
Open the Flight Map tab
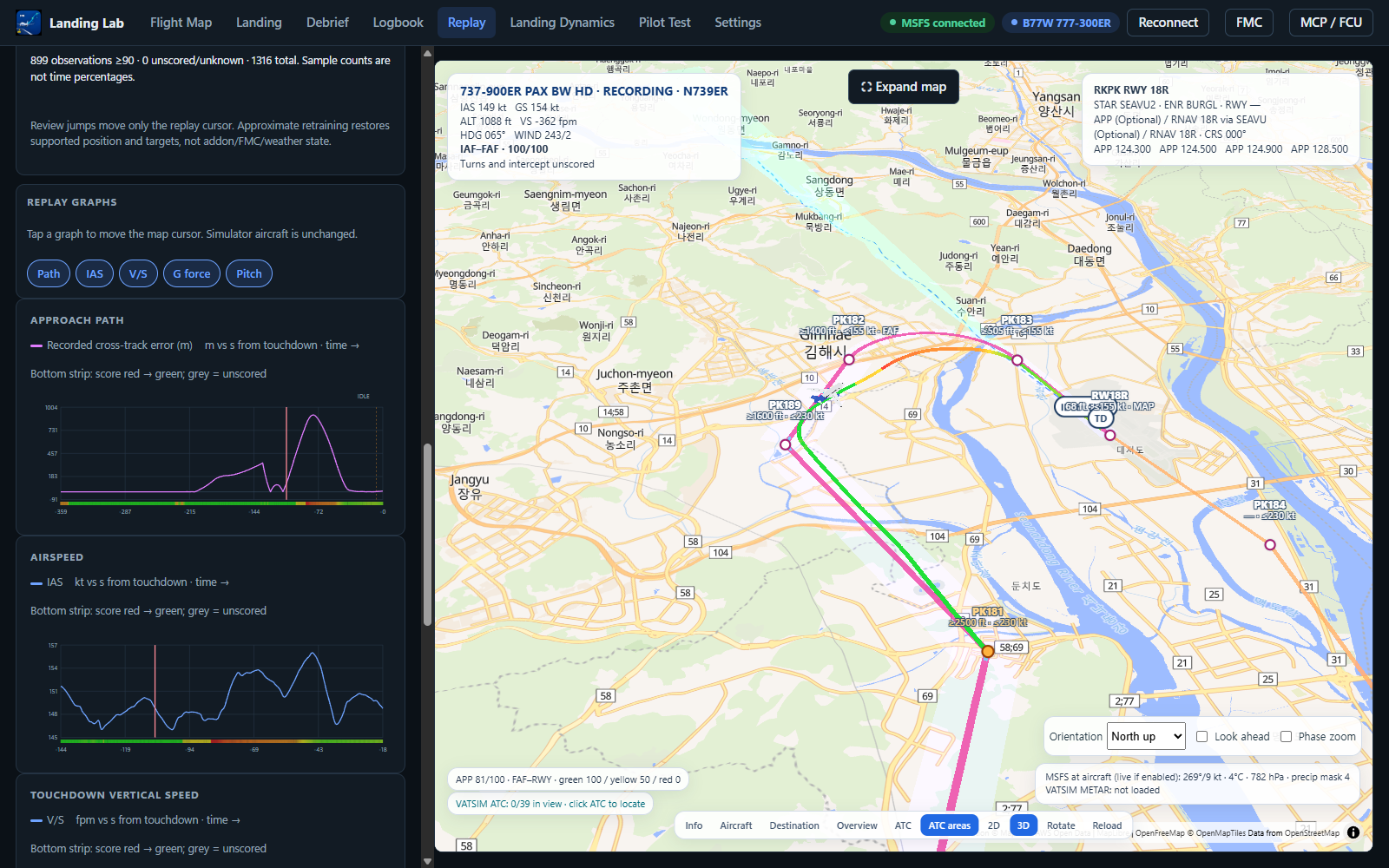coord(181,23)
